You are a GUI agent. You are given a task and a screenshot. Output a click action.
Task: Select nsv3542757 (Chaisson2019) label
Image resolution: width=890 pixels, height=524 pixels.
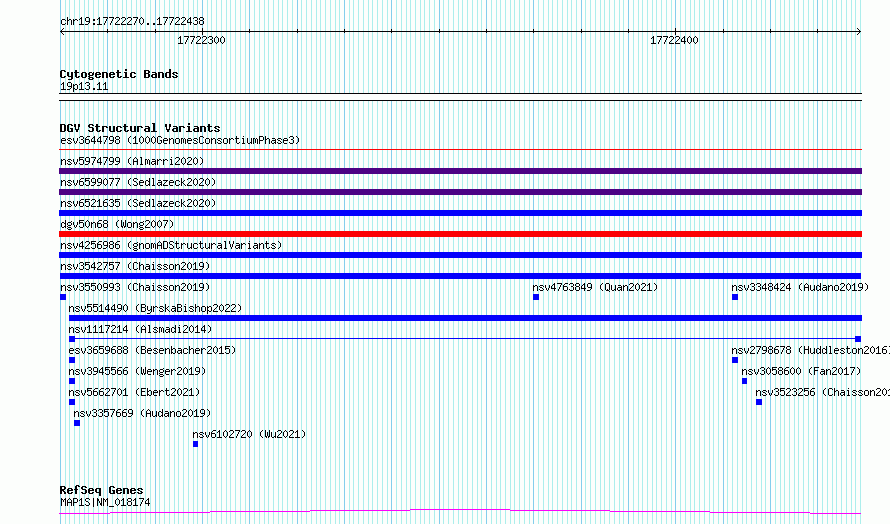(x=135, y=266)
